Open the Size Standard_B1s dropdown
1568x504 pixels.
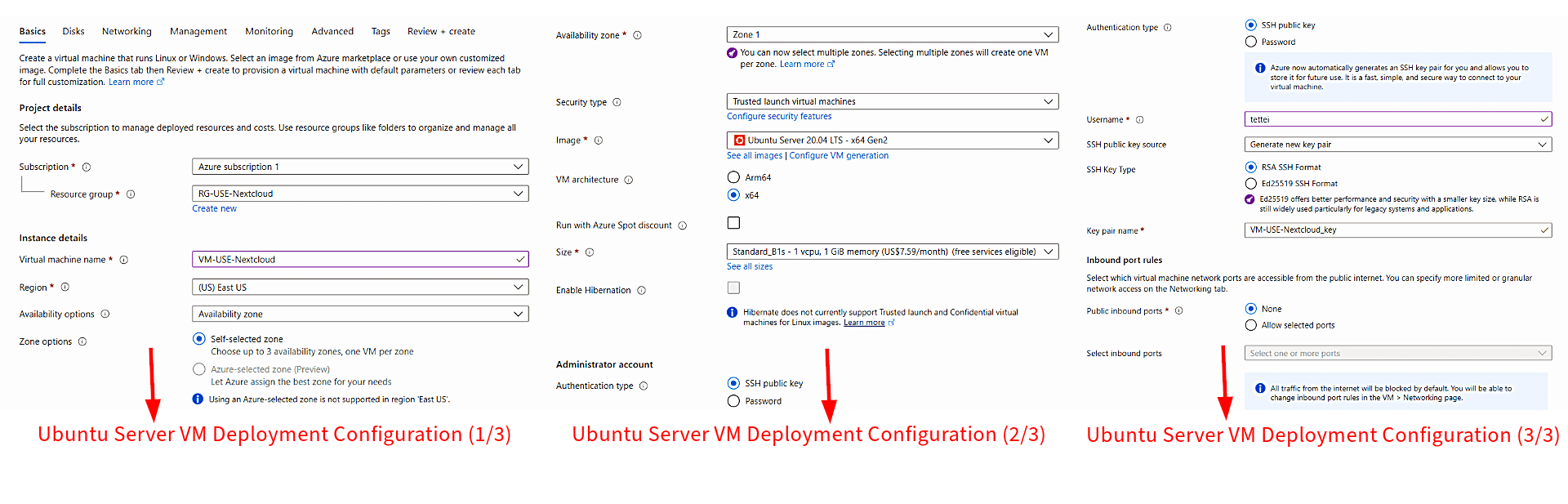coord(893,252)
